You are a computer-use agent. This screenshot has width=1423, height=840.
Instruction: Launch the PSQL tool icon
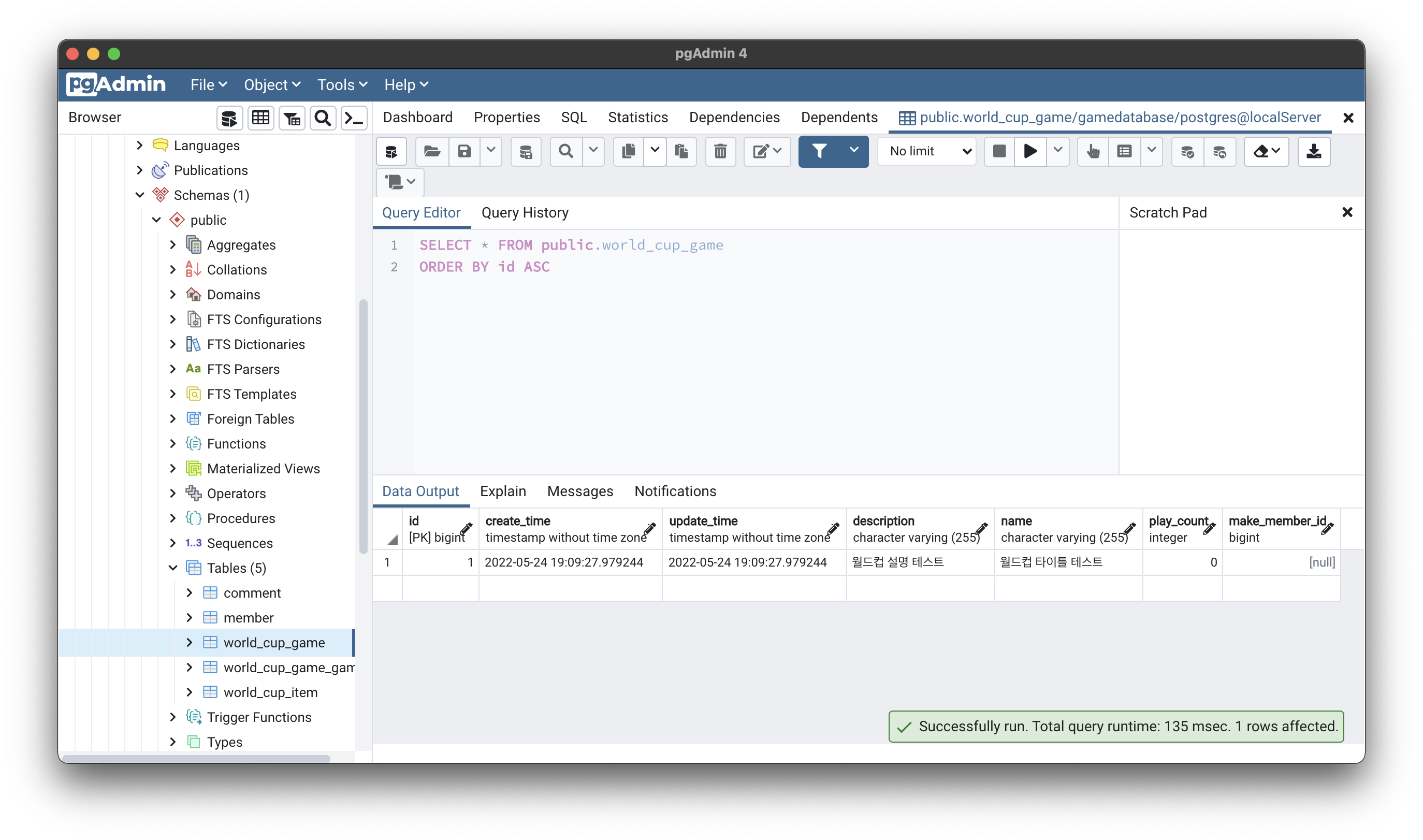coord(354,118)
